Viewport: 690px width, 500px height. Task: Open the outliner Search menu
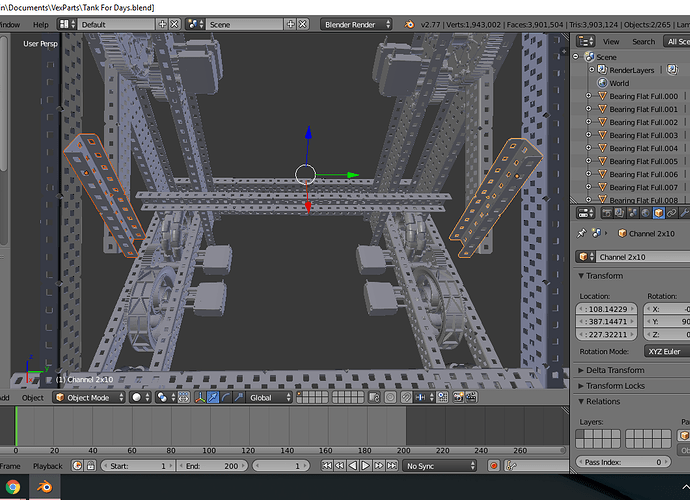click(643, 41)
